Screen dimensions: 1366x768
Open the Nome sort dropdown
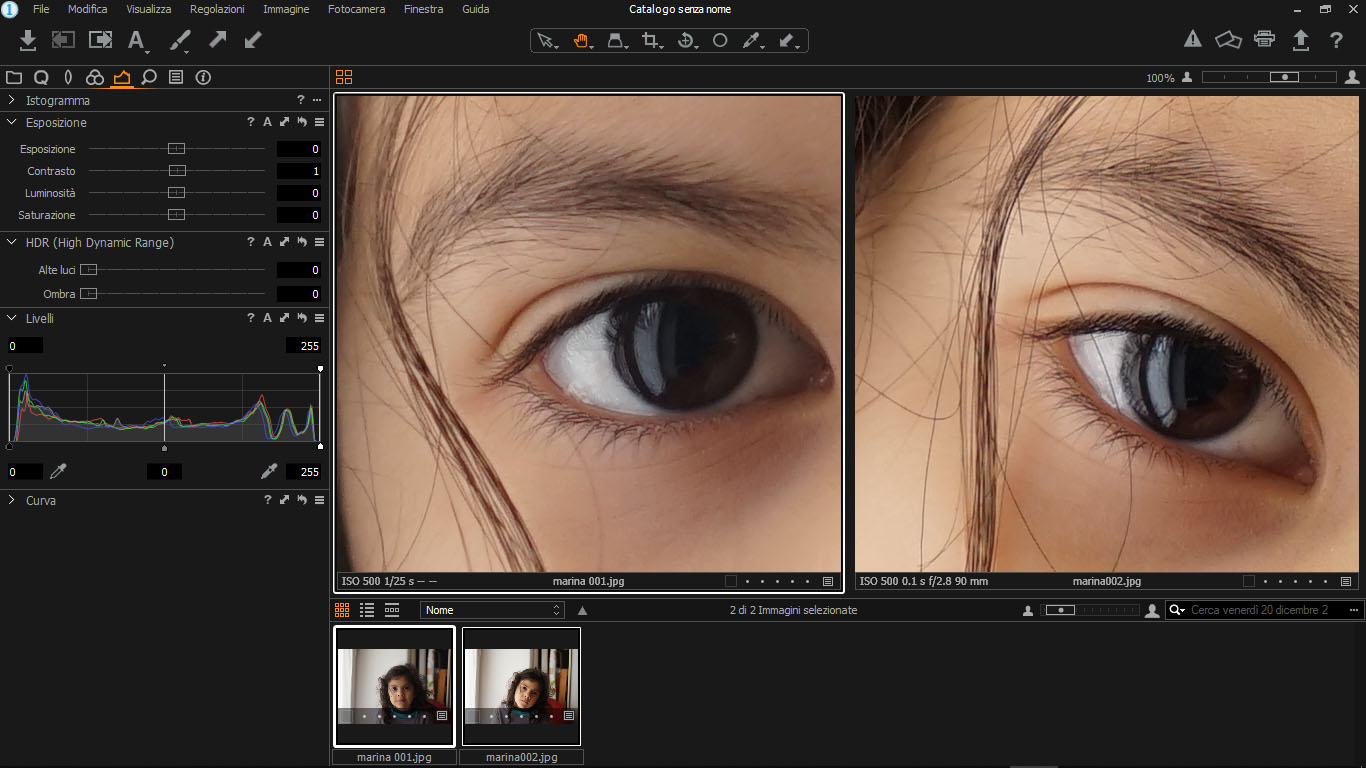click(492, 610)
